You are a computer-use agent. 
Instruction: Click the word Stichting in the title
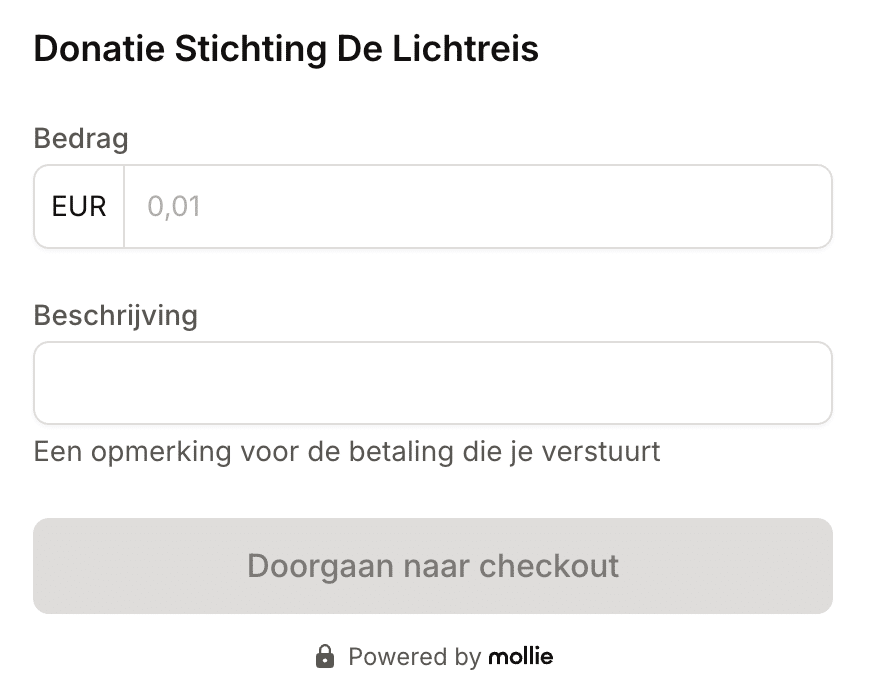click(x=250, y=49)
